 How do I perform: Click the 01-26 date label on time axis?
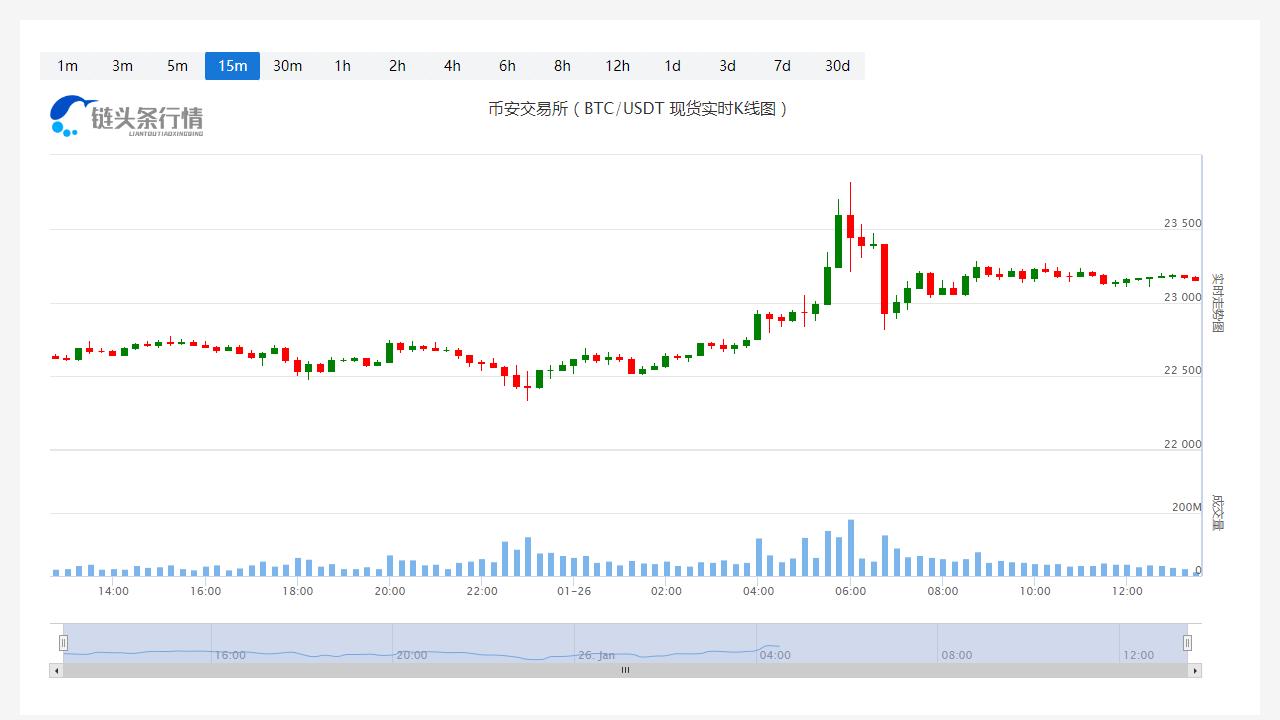point(574,591)
